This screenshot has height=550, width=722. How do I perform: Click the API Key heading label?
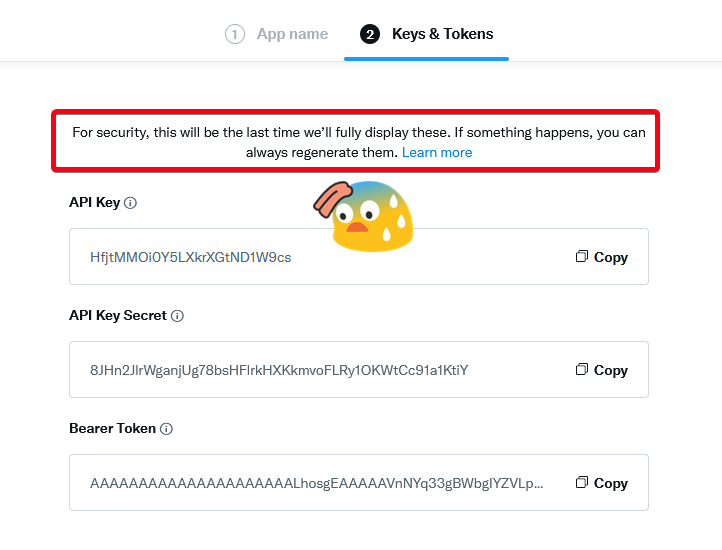94,203
